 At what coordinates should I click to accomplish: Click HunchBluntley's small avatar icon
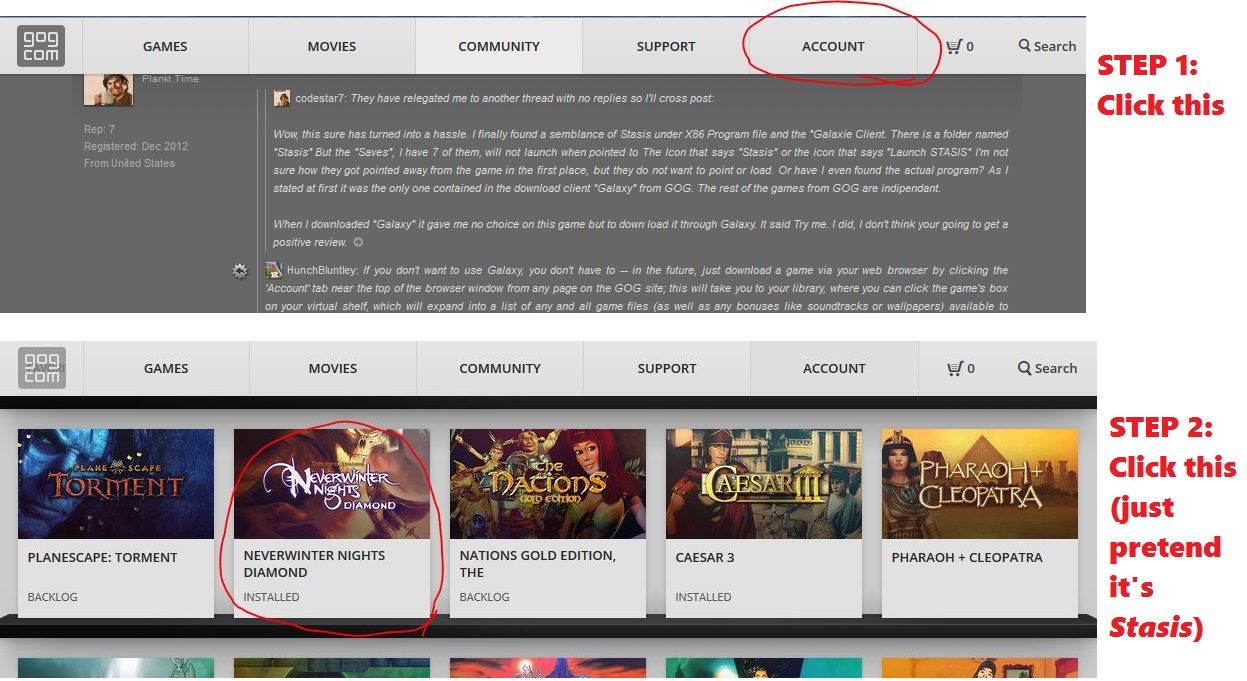click(274, 270)
